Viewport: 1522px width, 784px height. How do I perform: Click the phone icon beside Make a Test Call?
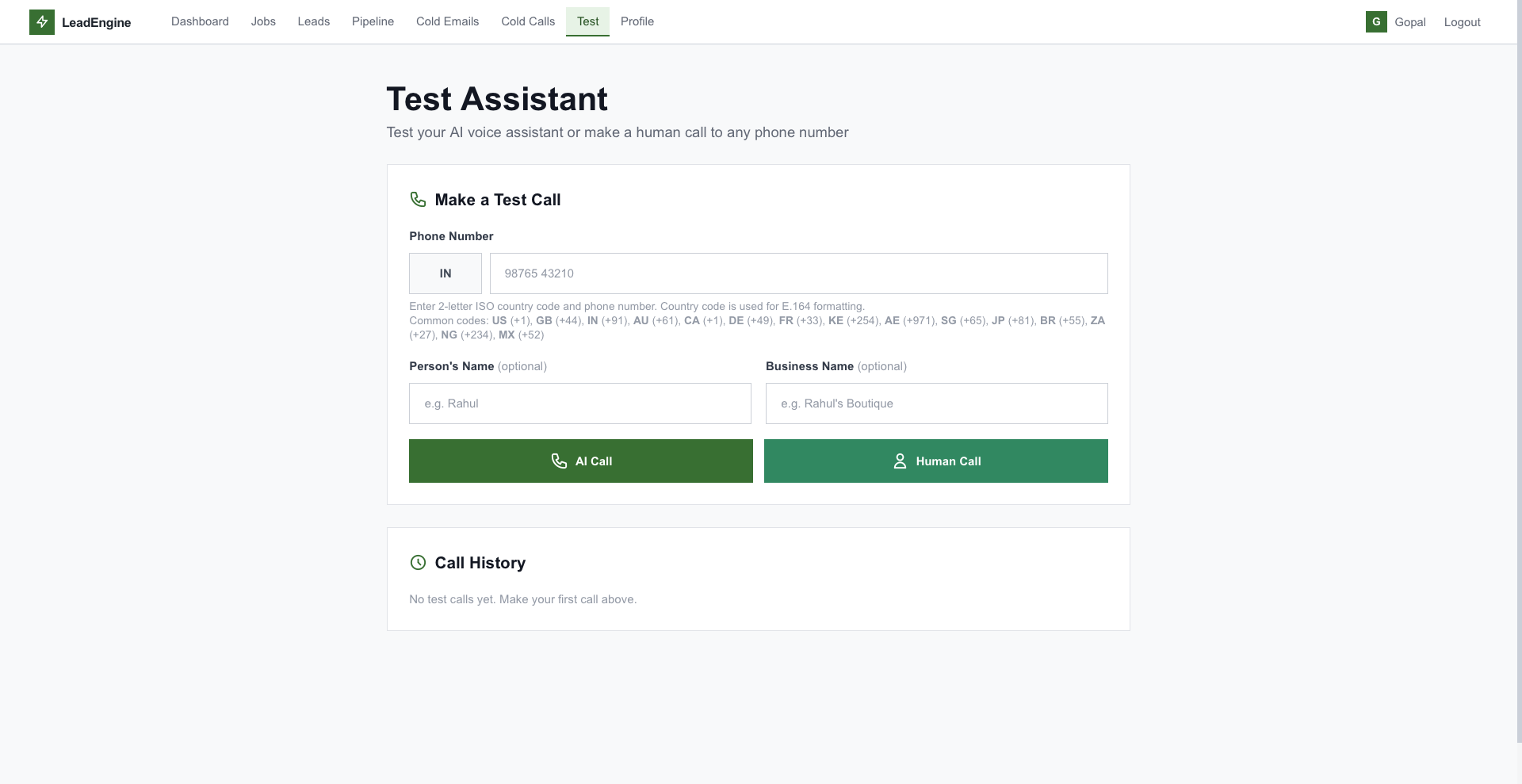pos(418,200)
